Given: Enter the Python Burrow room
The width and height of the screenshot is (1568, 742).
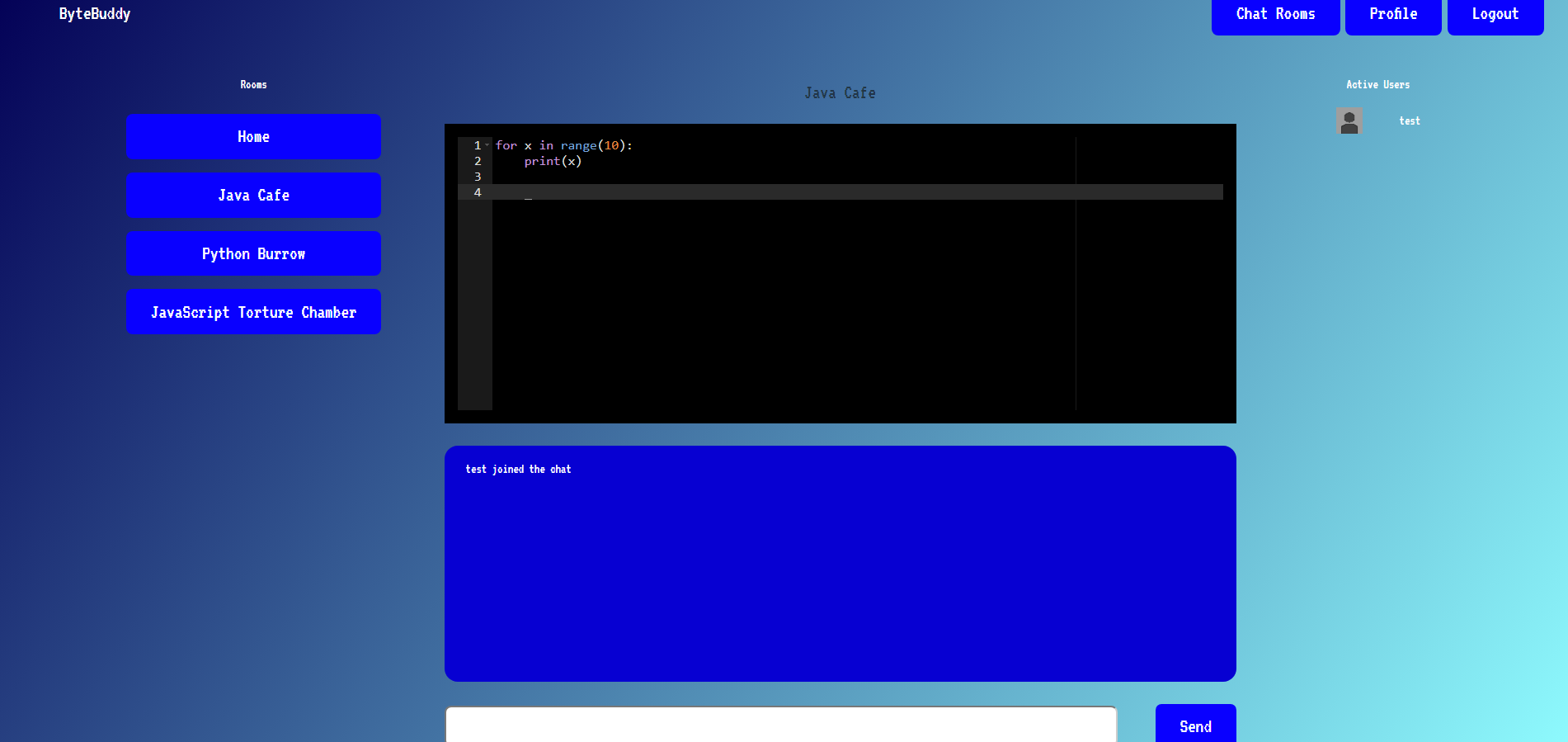Looking at the screenshot, I should [x=253, y=254].
